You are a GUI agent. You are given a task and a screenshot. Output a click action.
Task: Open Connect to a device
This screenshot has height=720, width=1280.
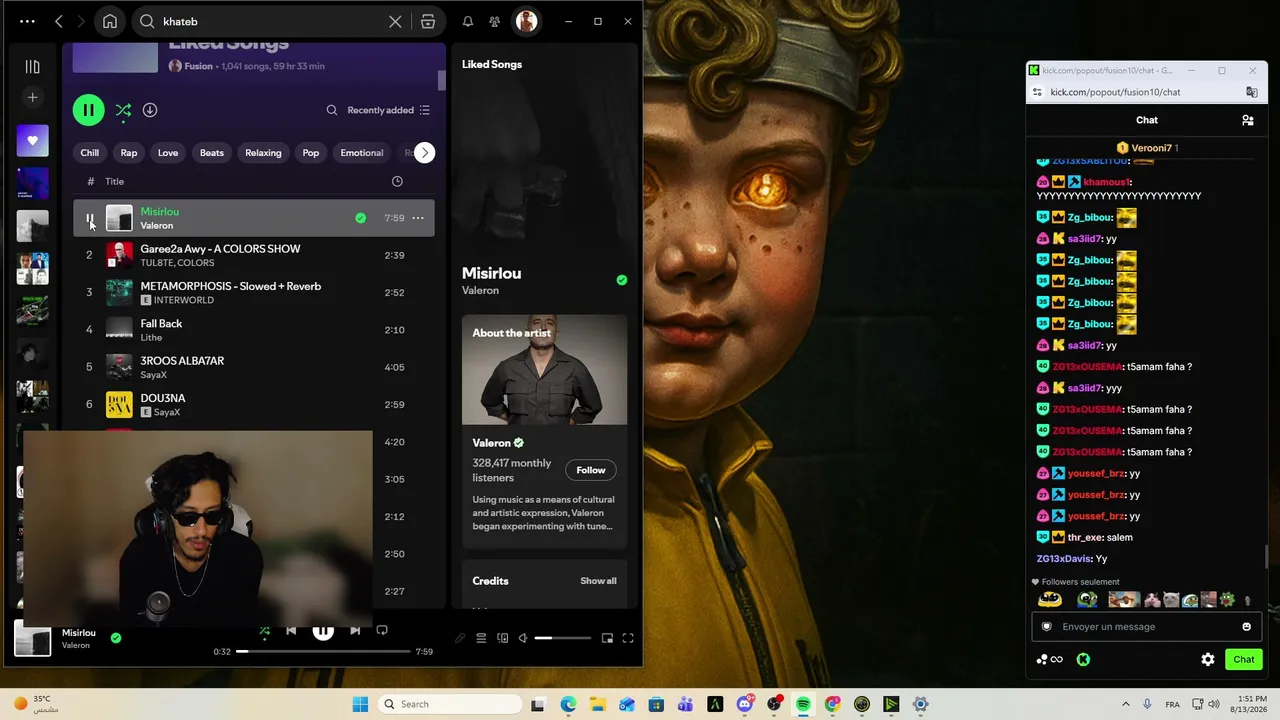click(x=503, y=638)
